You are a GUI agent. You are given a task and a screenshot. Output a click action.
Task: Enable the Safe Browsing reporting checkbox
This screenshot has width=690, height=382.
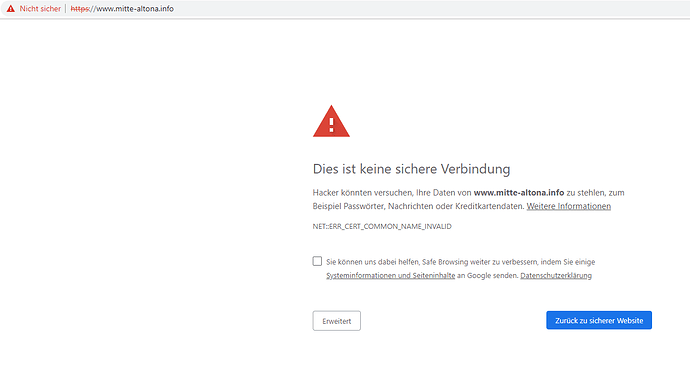click(x=317, y=261)
